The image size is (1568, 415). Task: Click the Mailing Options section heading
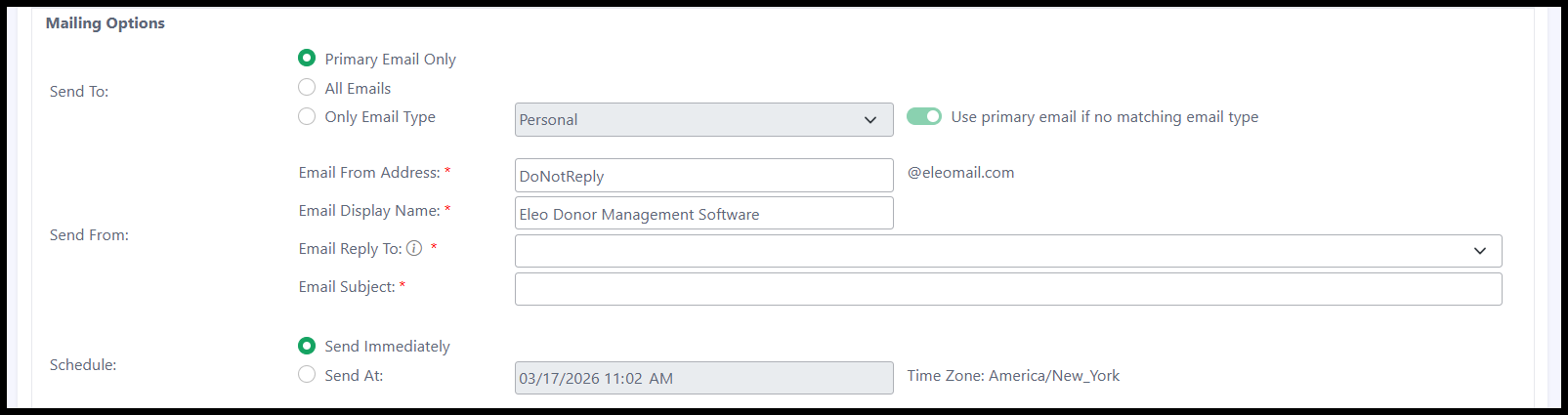[106, 22]
